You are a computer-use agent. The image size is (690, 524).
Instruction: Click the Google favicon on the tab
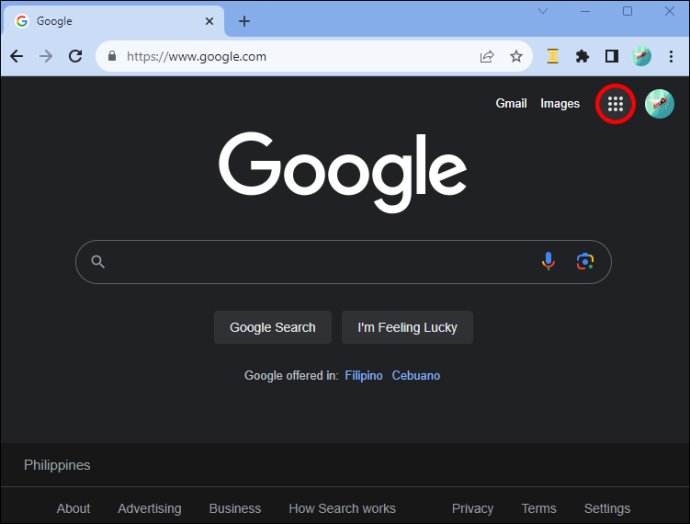pyautogui.click(x=22, y=21)
